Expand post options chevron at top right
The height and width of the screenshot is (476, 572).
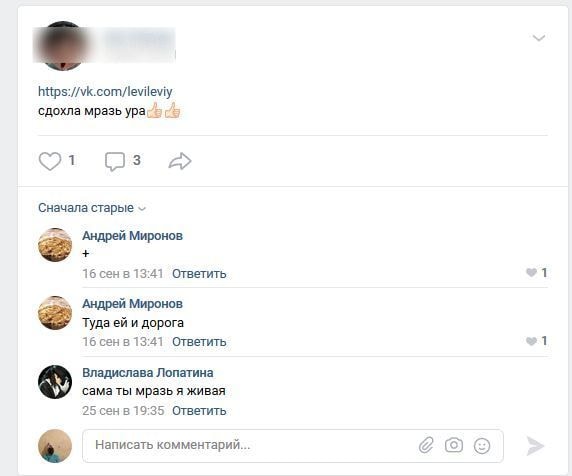point(539,38)
